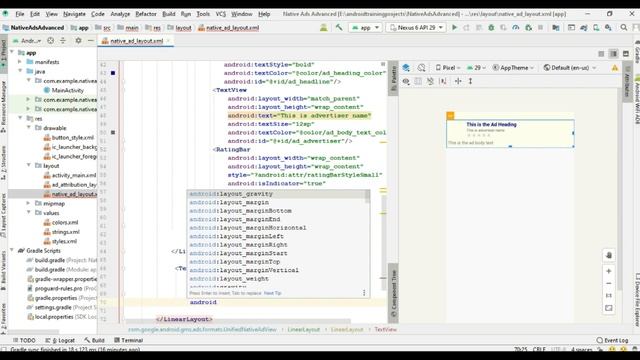The width and height of the screenshot is (640, 360).
Task: Open the File menu
Action: coord(20,14)
